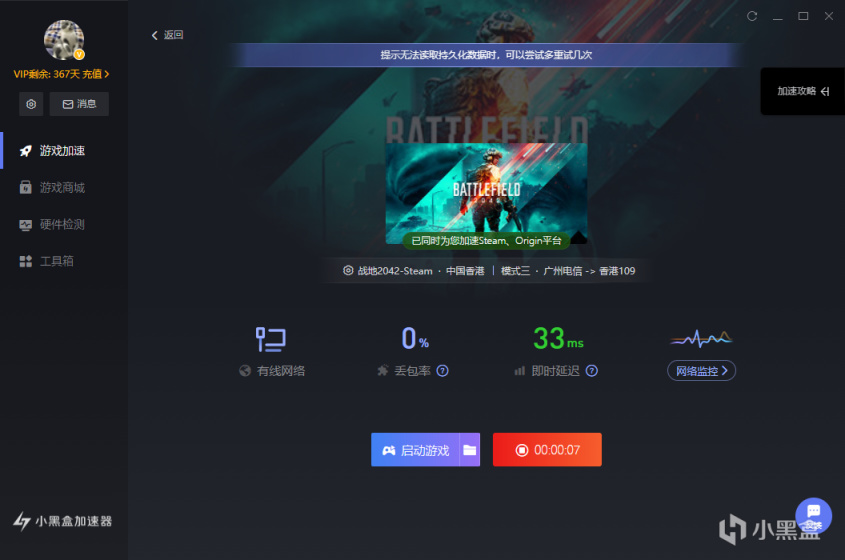Click the wired network connection icon
Screen dimensions: 845x560
pyautogui.click(x=271, y=340)
